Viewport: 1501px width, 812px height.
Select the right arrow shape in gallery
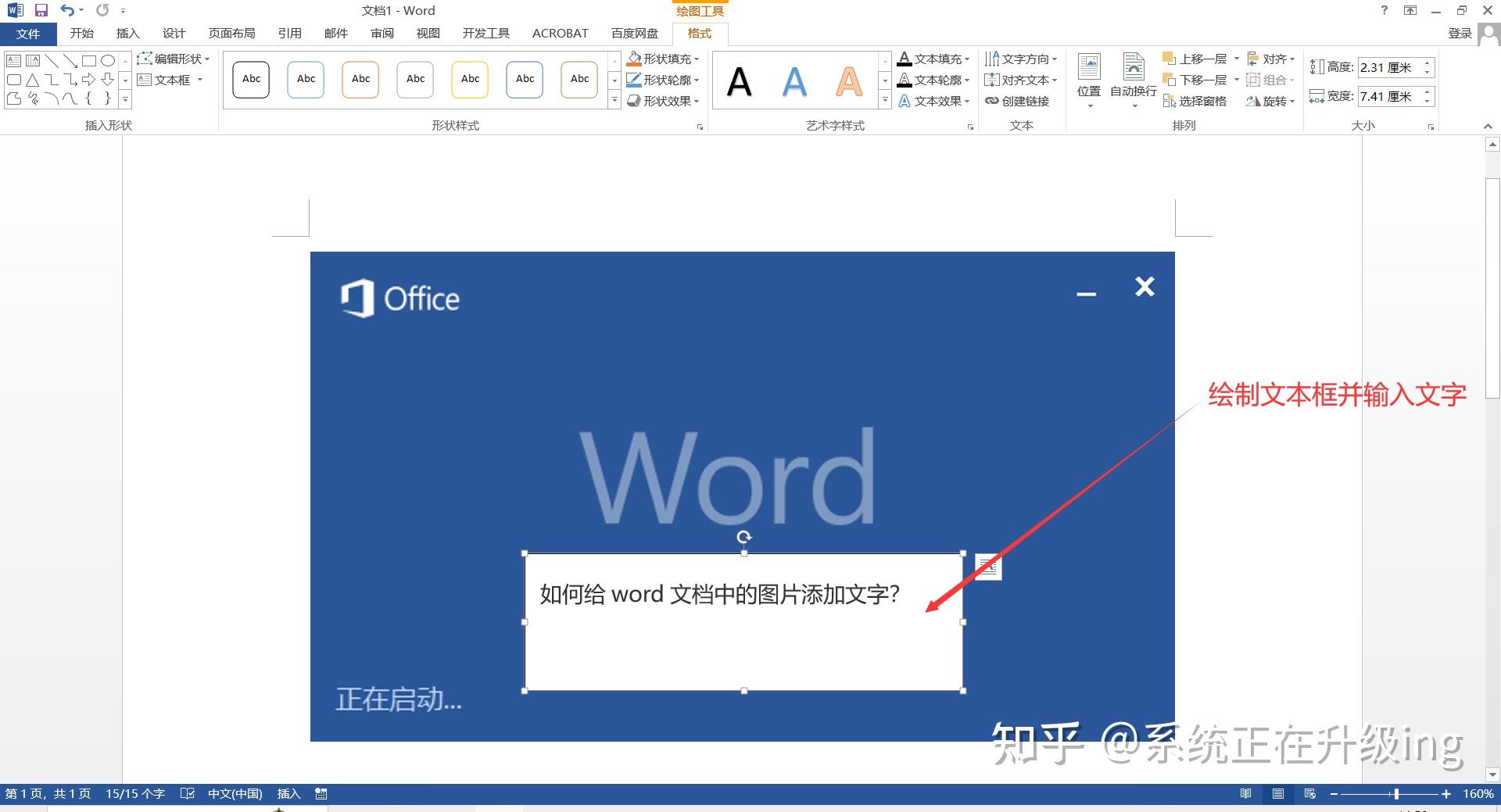pos(88,80)
